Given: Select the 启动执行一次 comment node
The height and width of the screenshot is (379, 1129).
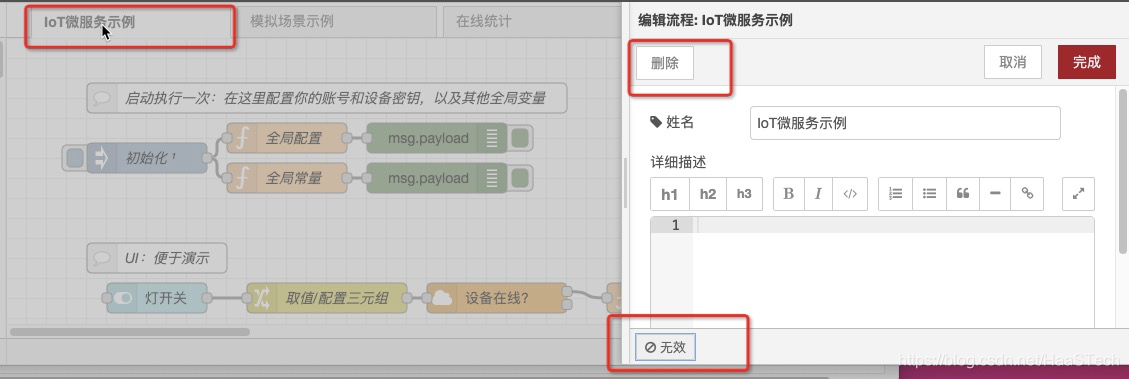Looking at the screenshot, I should 327,98.
